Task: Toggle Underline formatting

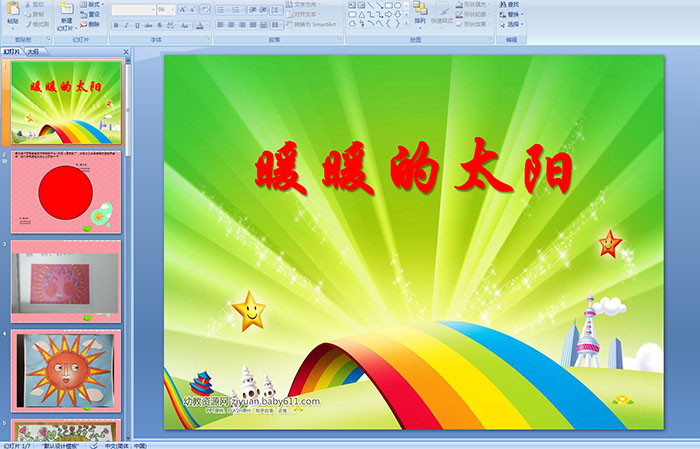Action: (138, 25)
